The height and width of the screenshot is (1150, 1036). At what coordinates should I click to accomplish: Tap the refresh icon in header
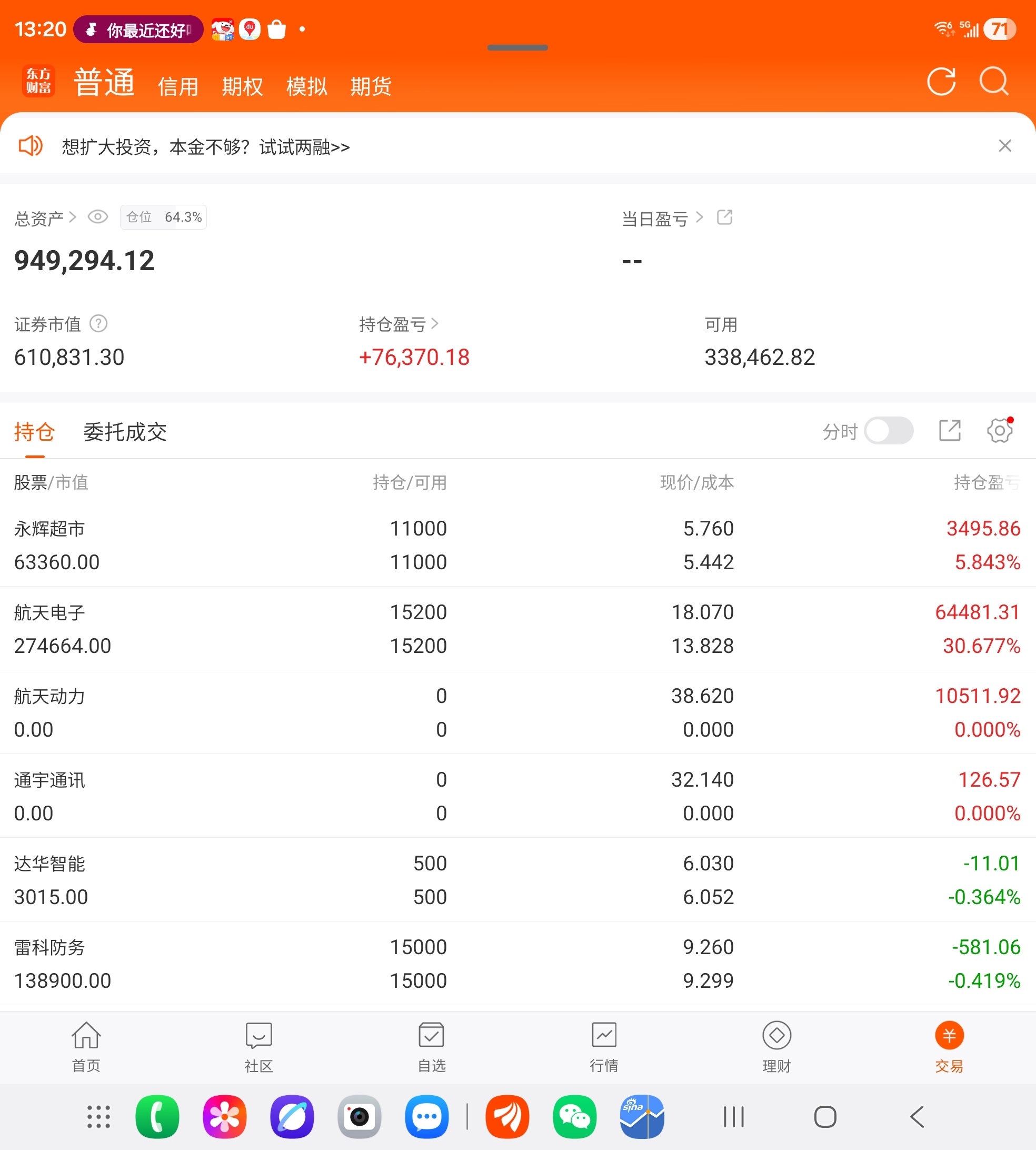[x=941, y=82]
